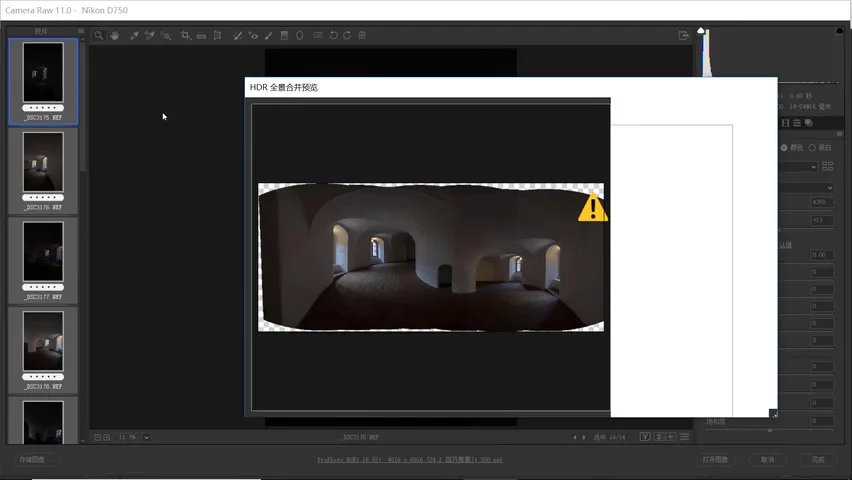Click the zoom in plus button

[x=107, y=437]
